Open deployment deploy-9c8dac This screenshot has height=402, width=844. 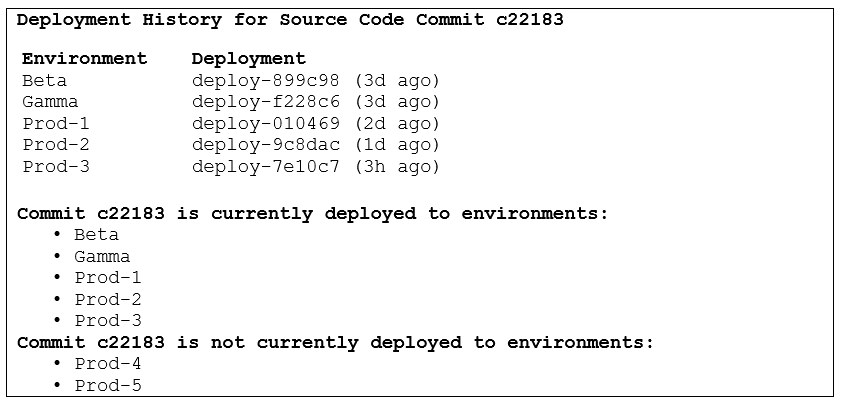(265, 145)
